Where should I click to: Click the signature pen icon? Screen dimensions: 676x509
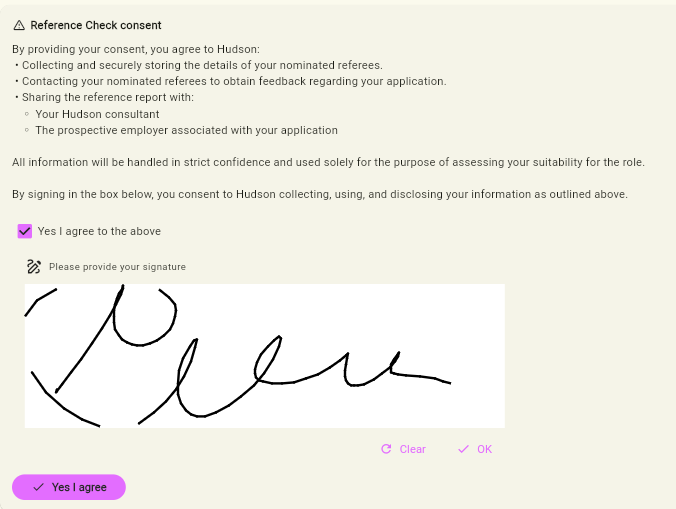[34, 267]
